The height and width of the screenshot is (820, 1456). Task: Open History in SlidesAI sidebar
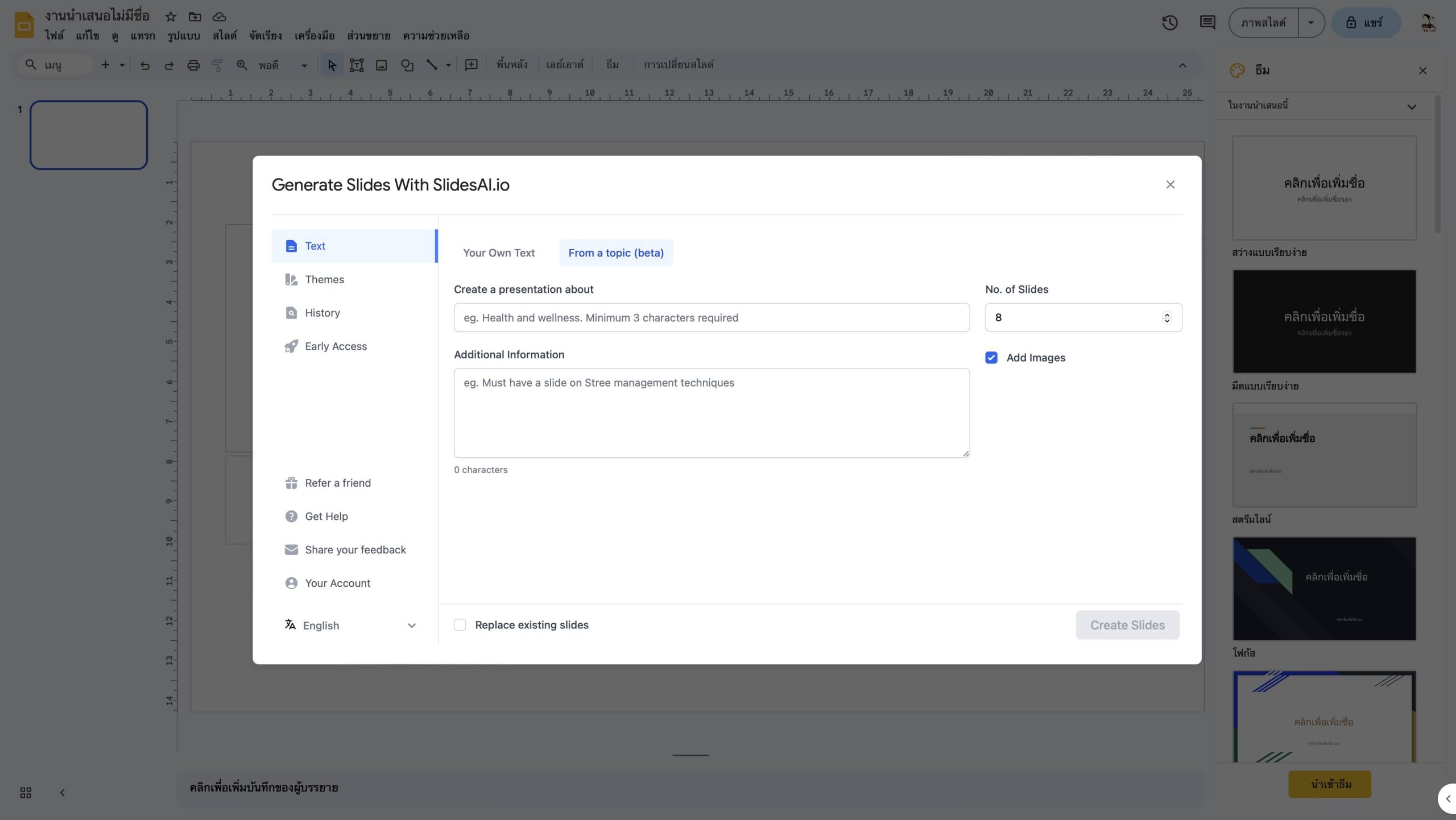click(x=322, y=313)
